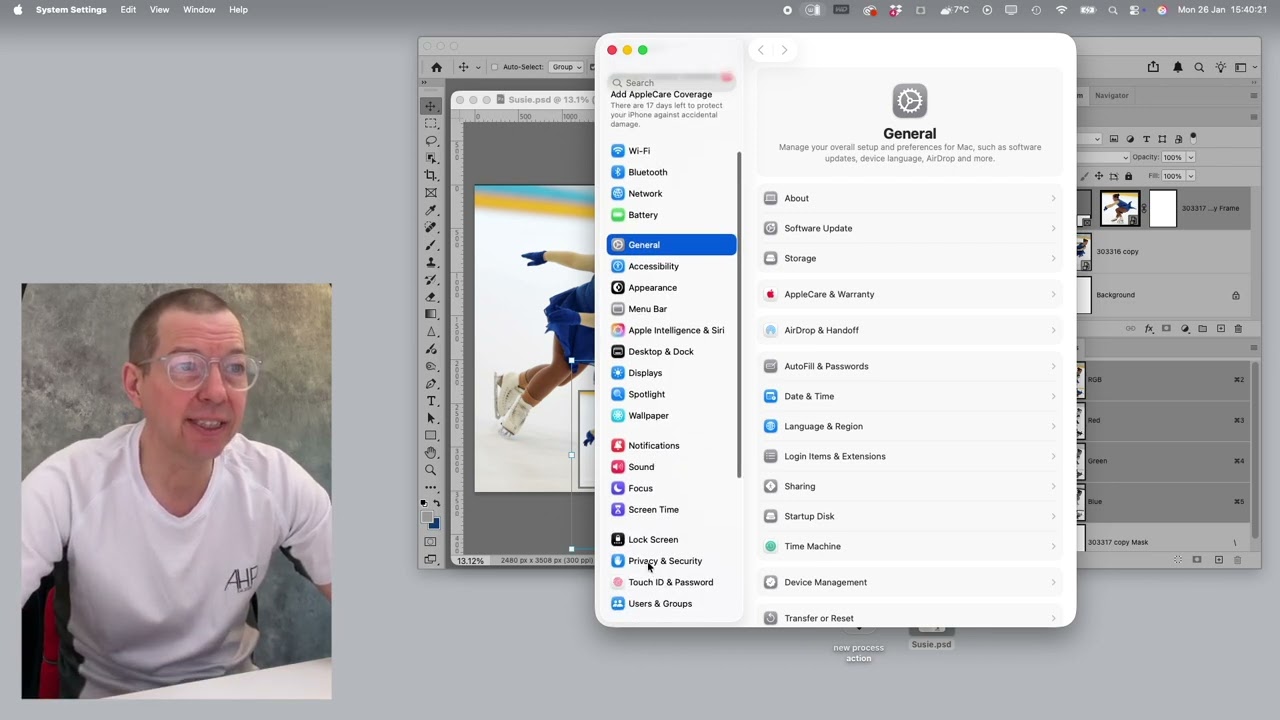Select the 303316 copy layer

1163,252
